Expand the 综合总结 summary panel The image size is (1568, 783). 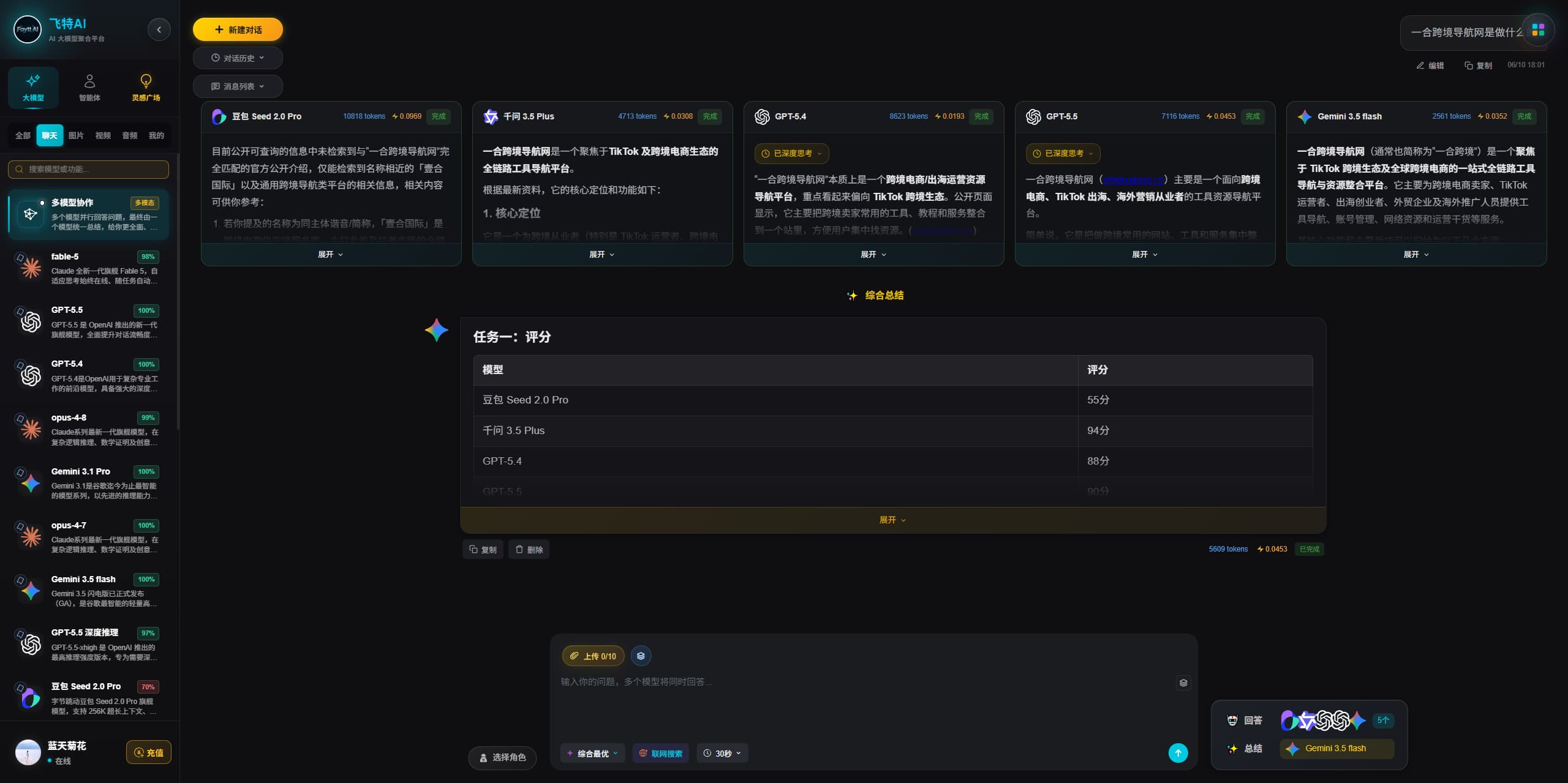pos(893,520)
